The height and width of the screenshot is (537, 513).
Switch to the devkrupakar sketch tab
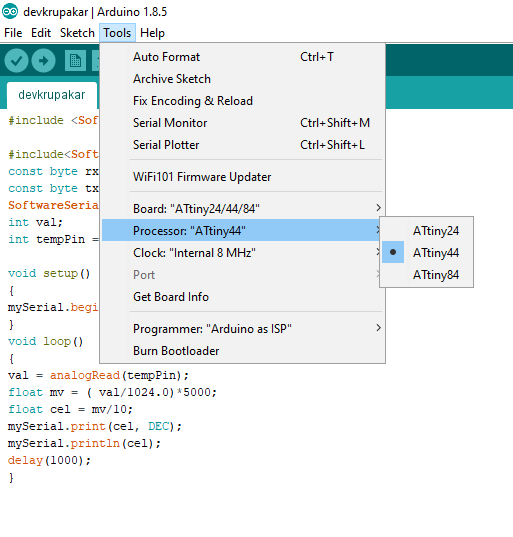[x=52, y=95]
